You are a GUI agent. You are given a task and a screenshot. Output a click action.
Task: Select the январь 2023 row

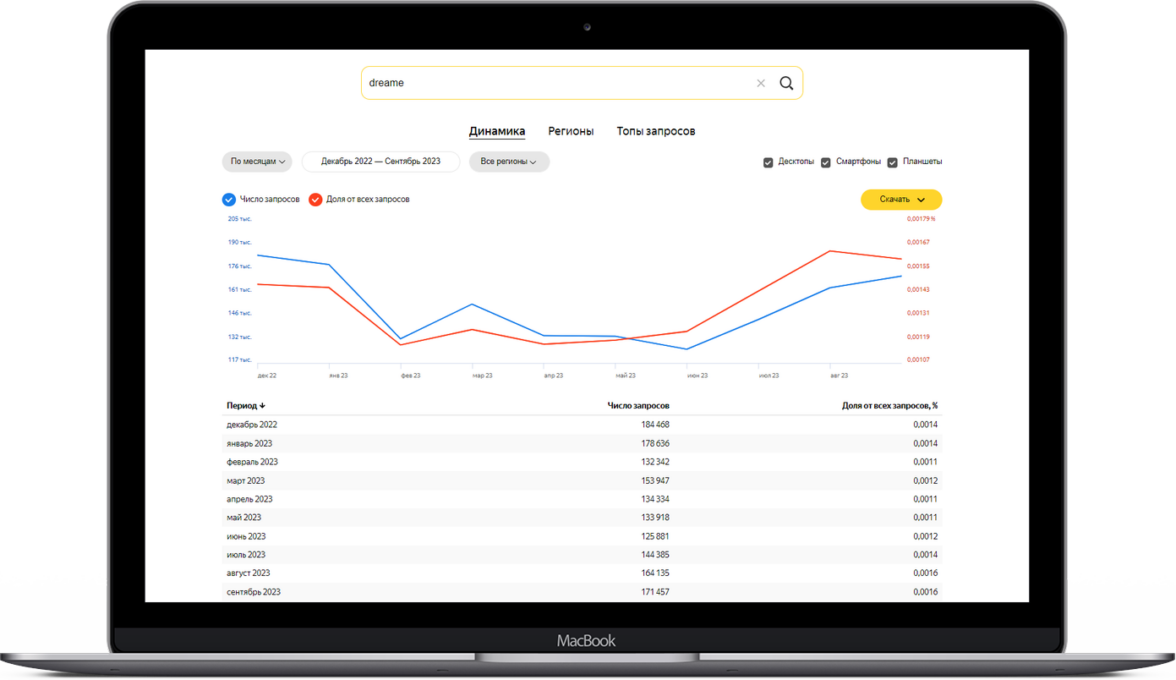tap(582, 443)
